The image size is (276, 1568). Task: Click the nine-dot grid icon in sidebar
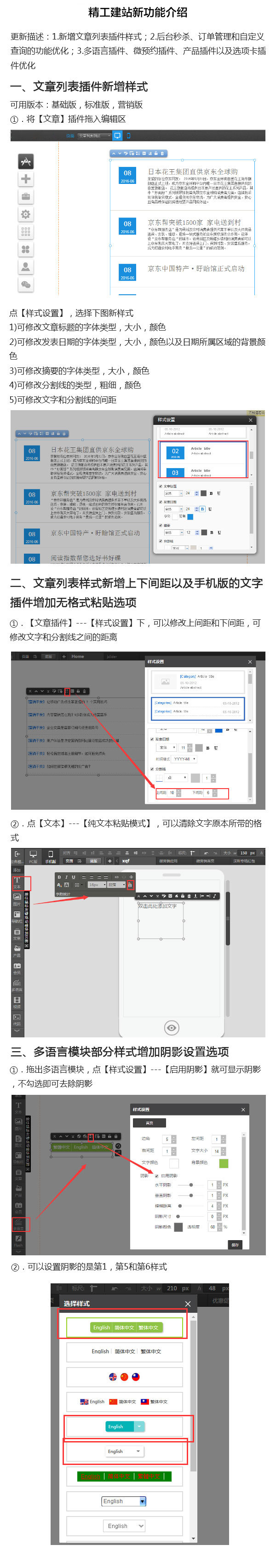26,232
